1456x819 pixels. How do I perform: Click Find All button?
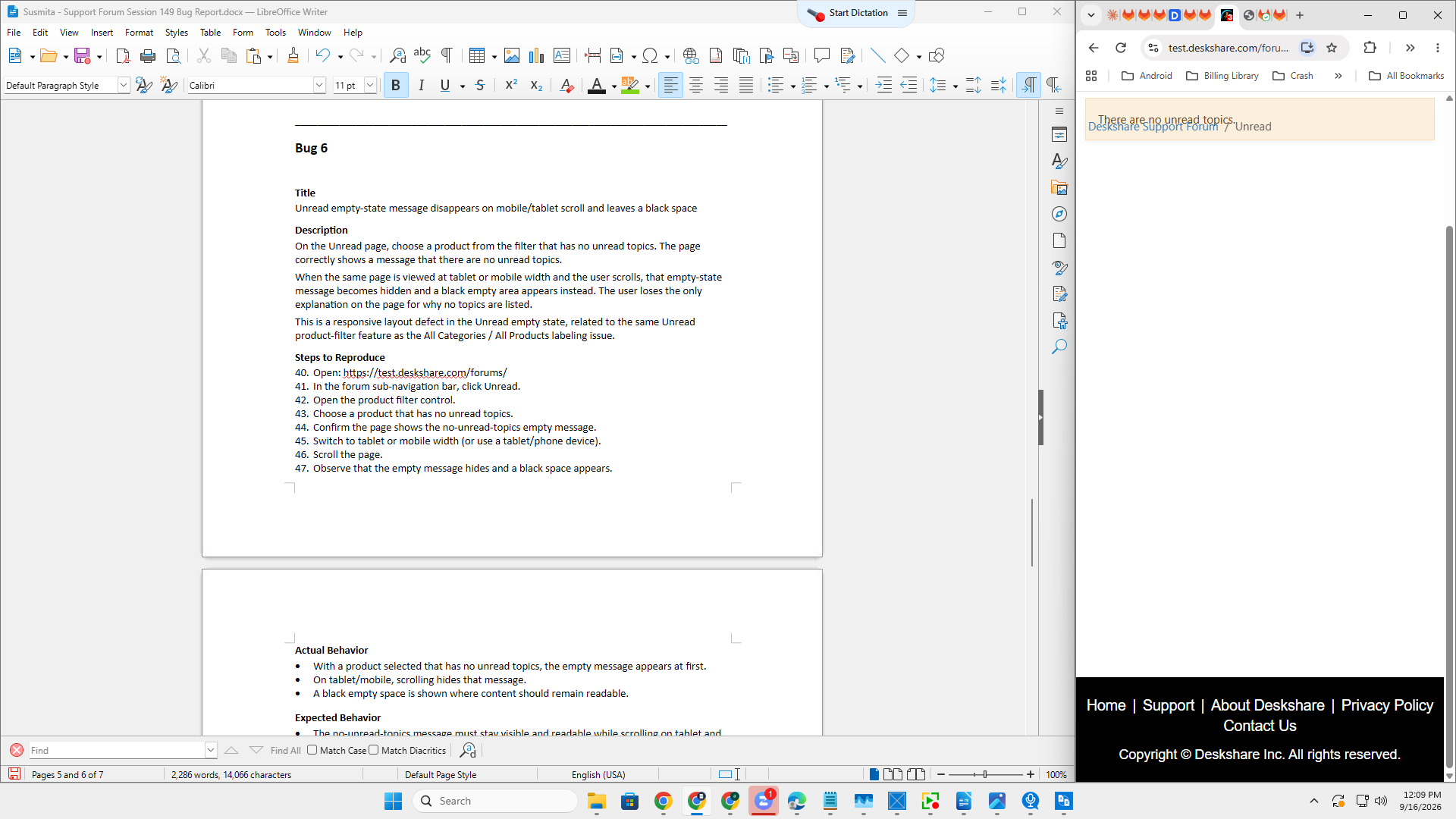(286, 751)
